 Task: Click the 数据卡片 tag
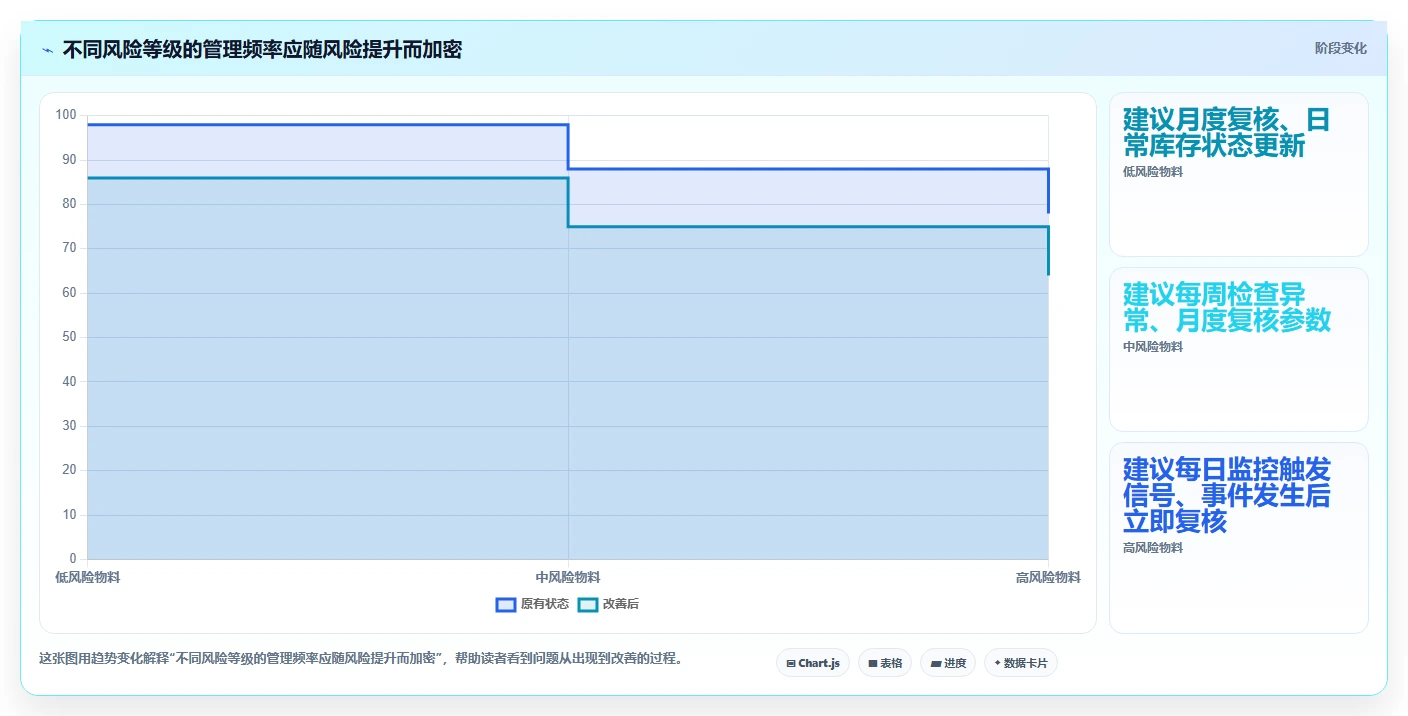(1021, 663)
